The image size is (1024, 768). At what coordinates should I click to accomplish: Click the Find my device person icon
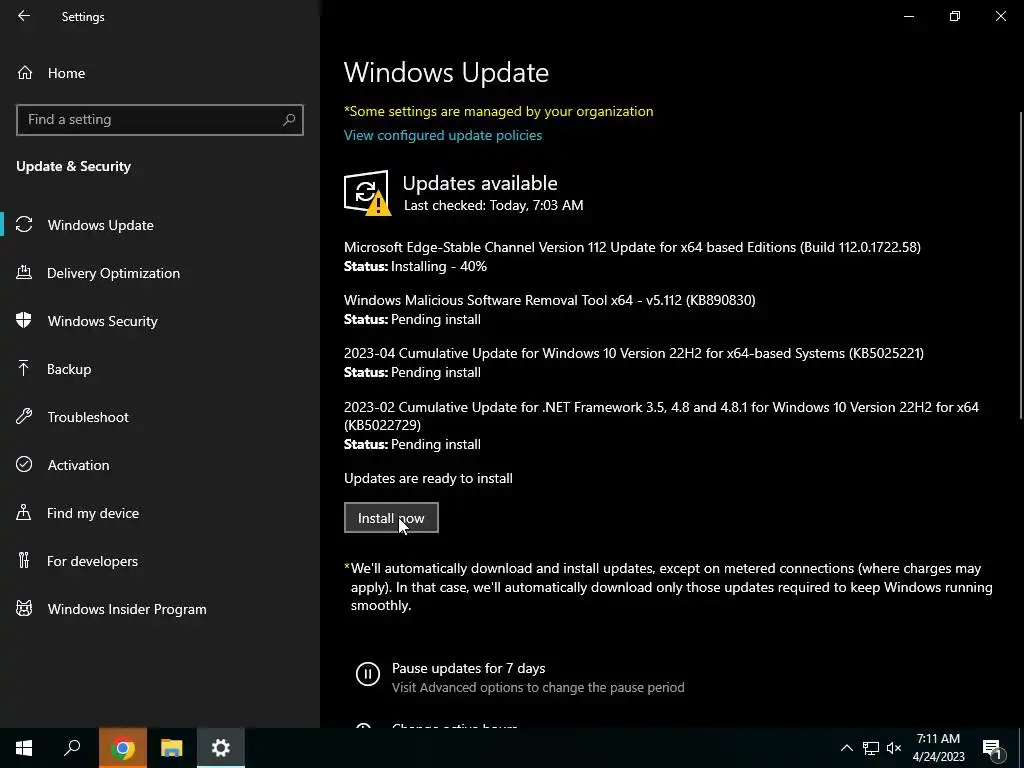(24, 513)
